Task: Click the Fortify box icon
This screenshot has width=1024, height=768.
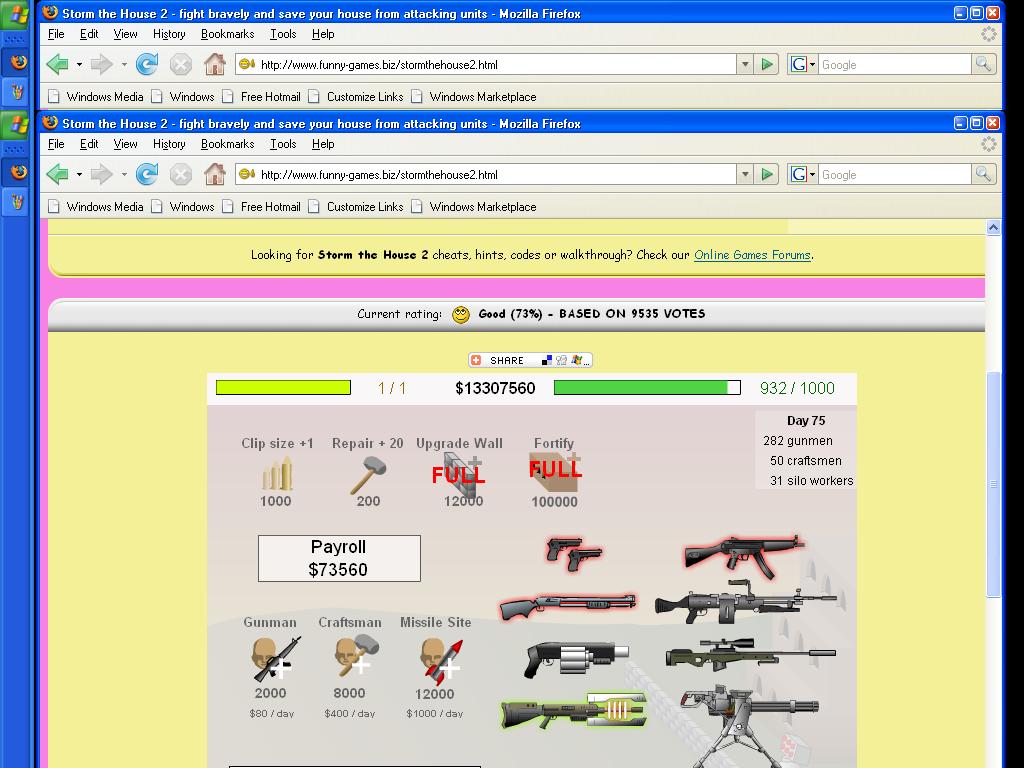Action: pyautogui.click(x=554, y=473)
